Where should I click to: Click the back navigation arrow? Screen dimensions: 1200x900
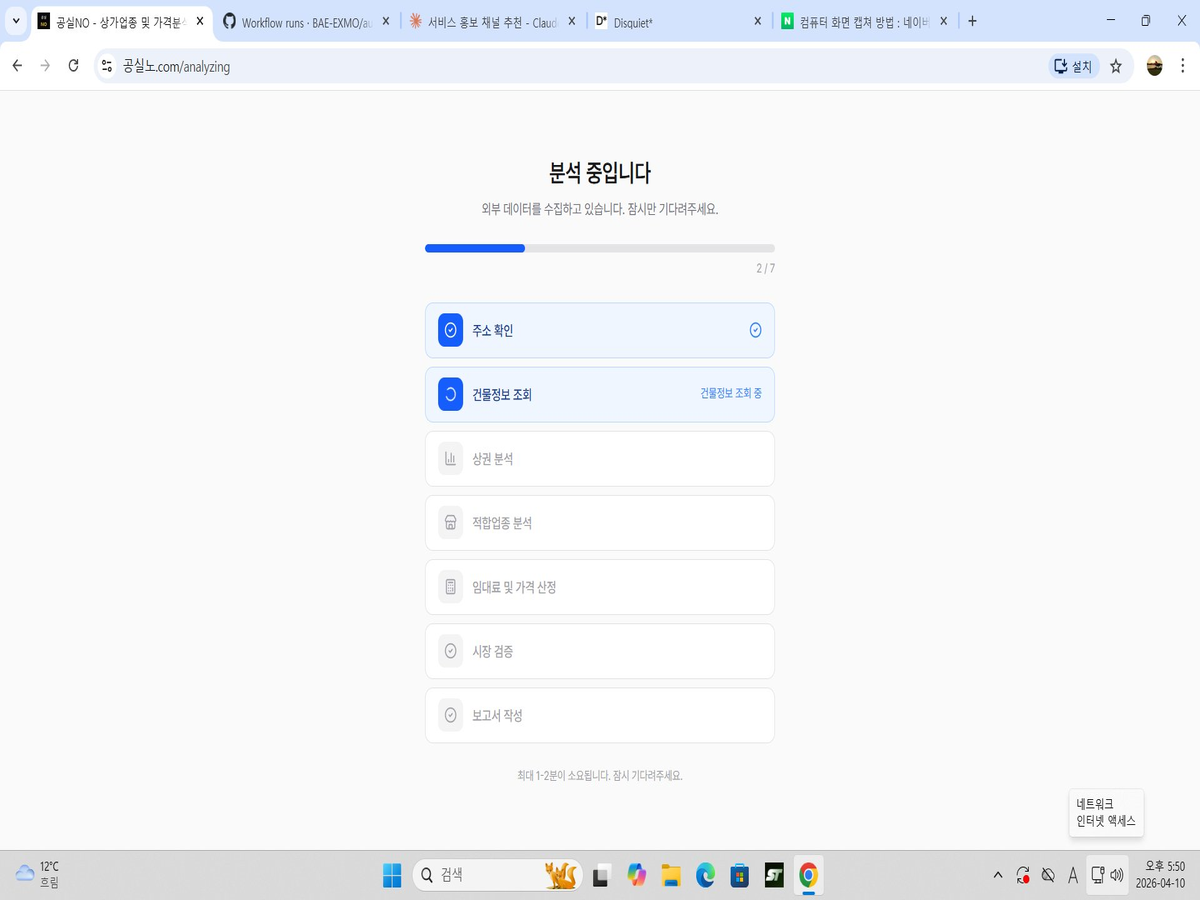point(17,66)
